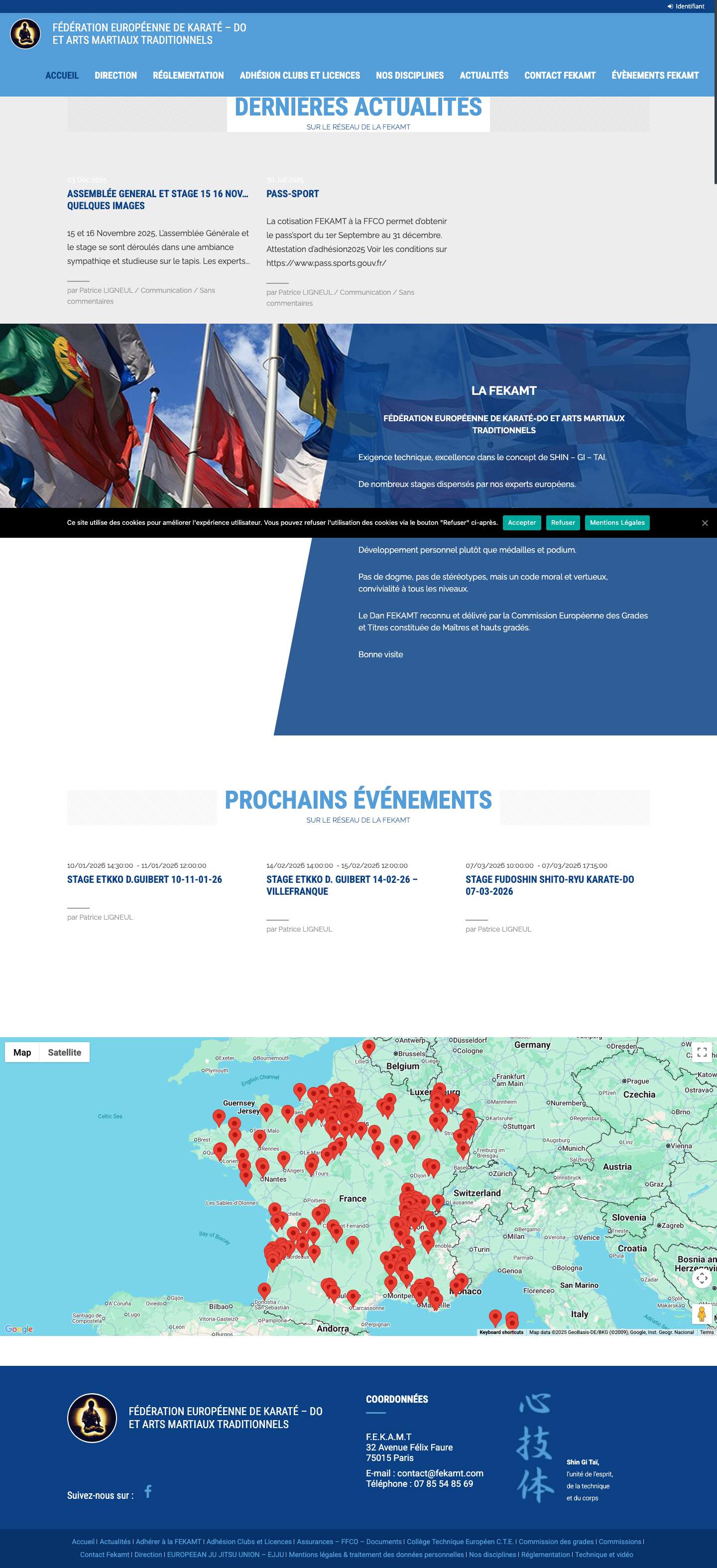717x1568 pixels.
Task: Click the footer FEKAMT round logo
Action: [91, 1418]
